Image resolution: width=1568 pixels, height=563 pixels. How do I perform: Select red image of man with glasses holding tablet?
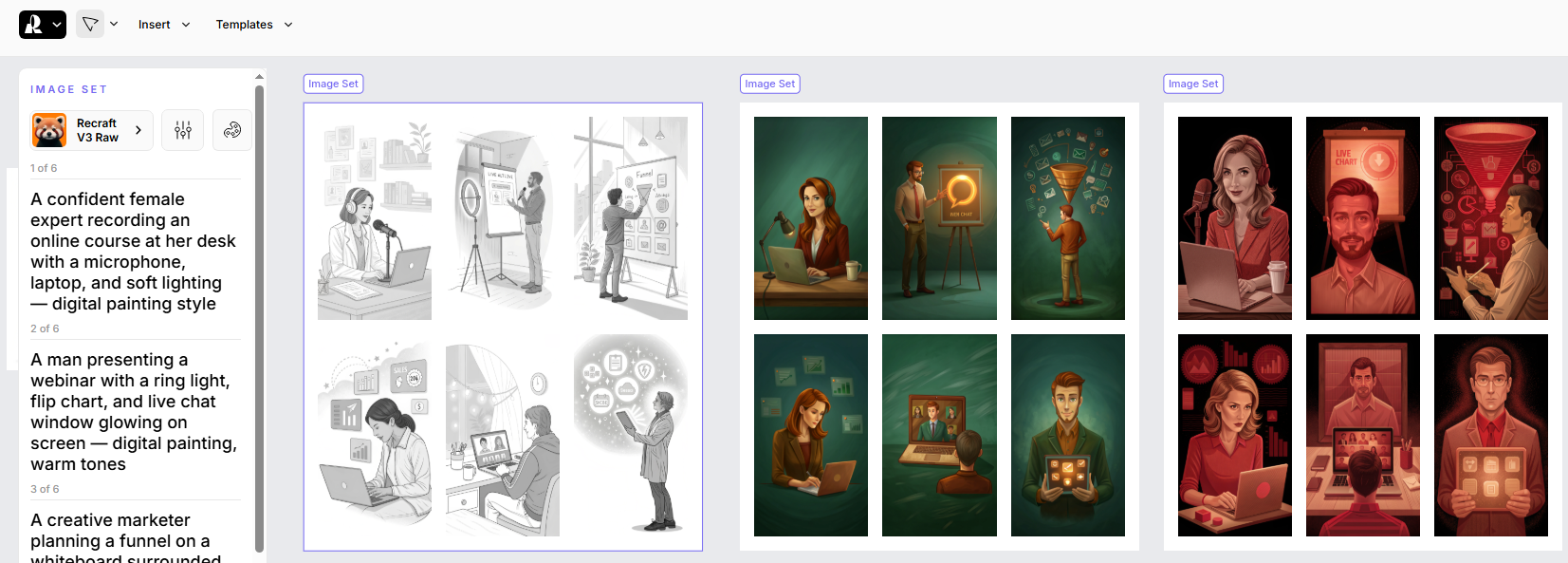point(1491,435)
